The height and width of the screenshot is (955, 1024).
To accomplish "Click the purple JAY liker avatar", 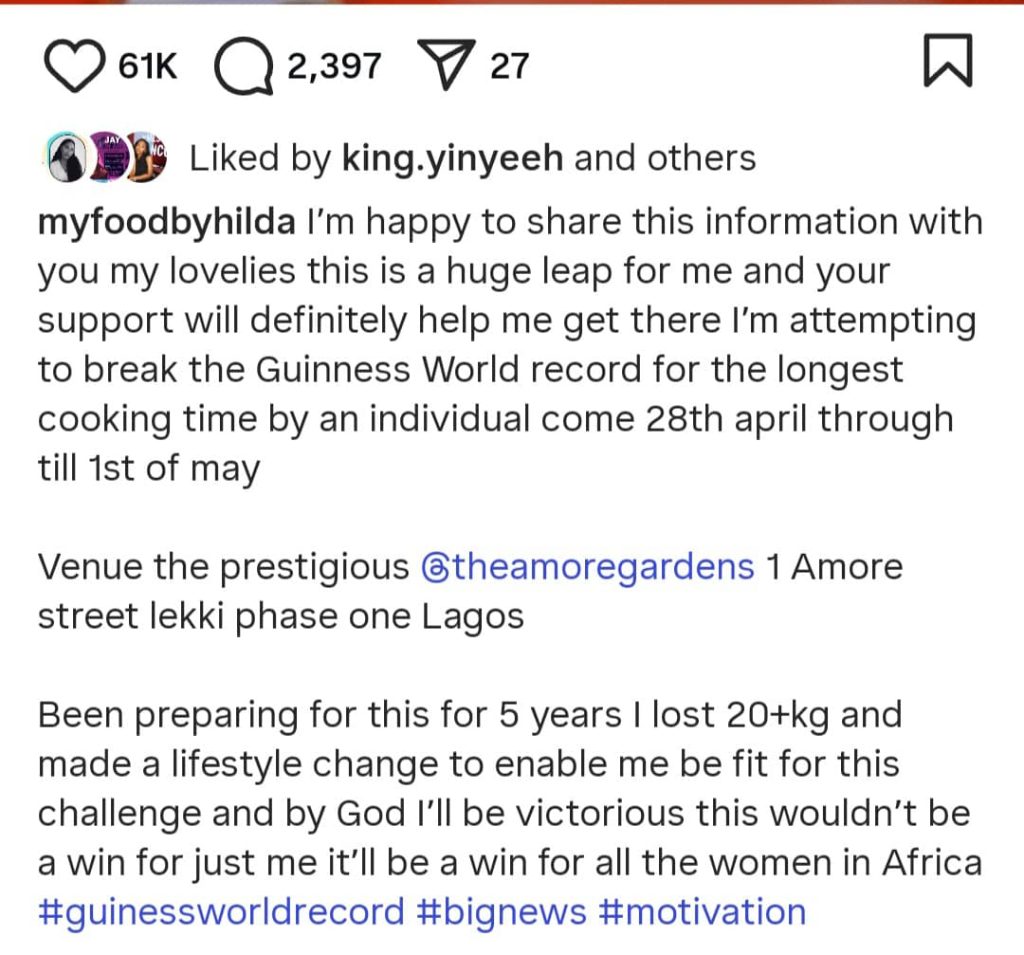I will (109, 158).
